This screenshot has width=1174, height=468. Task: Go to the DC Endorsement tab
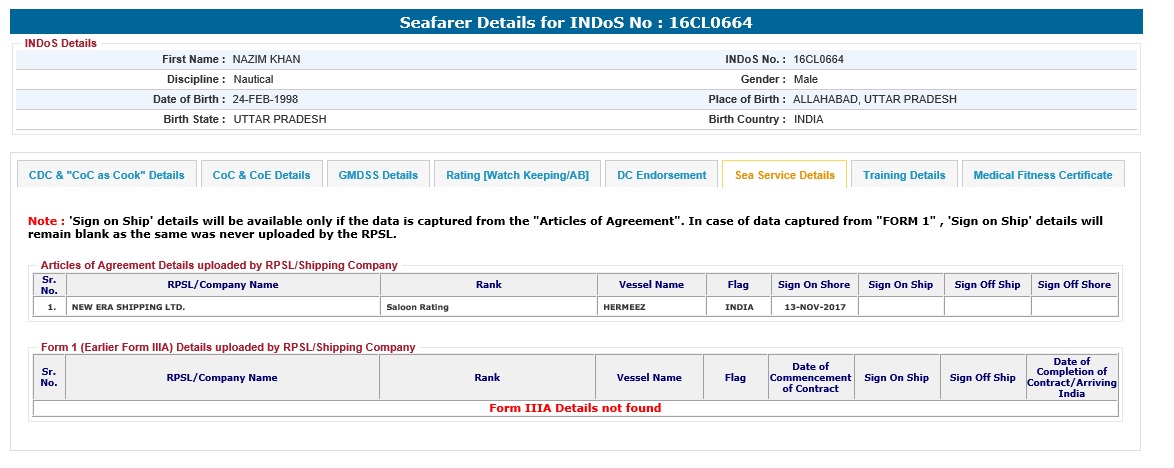(x=661, y=175)
